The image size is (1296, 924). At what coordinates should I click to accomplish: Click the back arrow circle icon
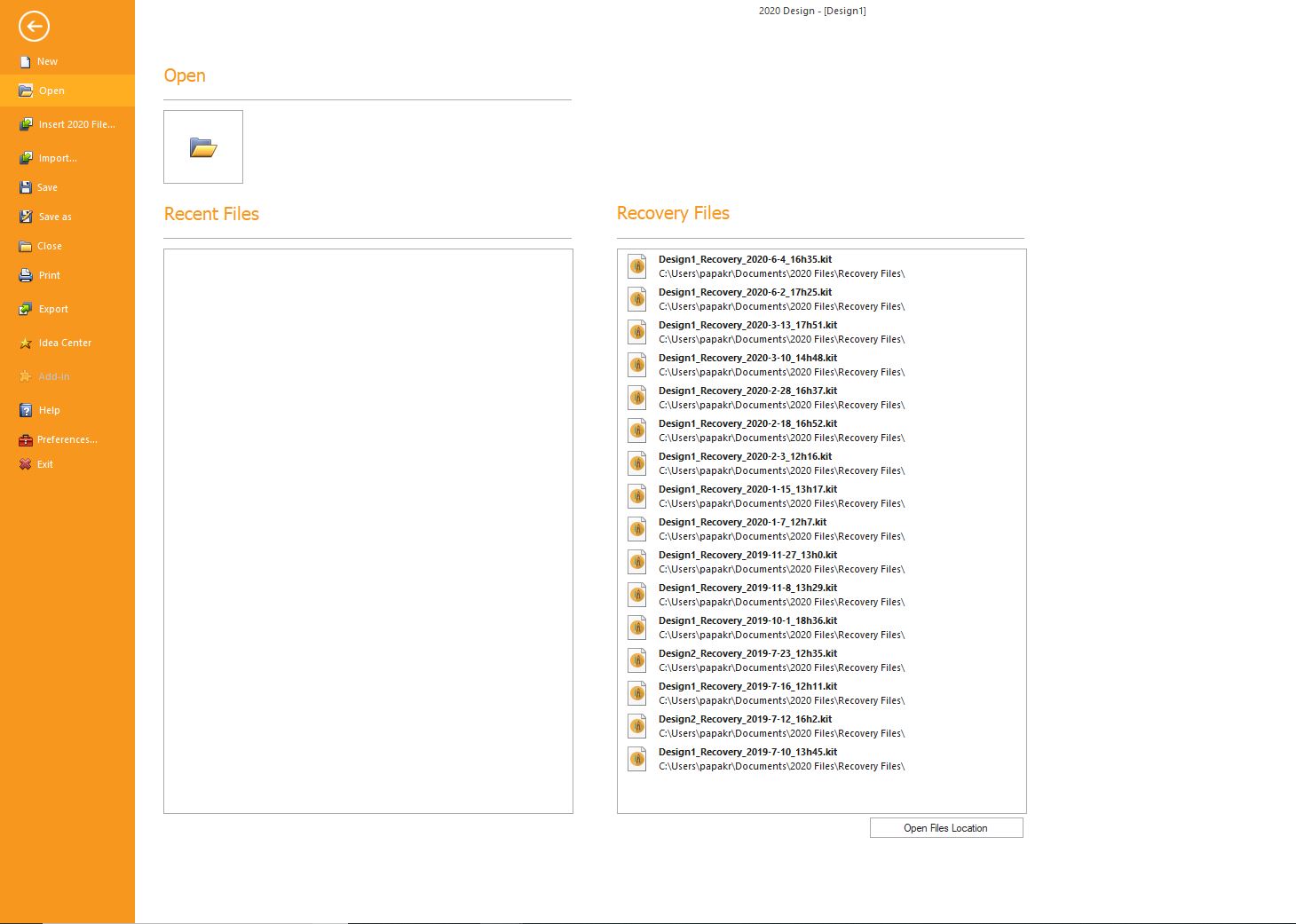(34, 27)
